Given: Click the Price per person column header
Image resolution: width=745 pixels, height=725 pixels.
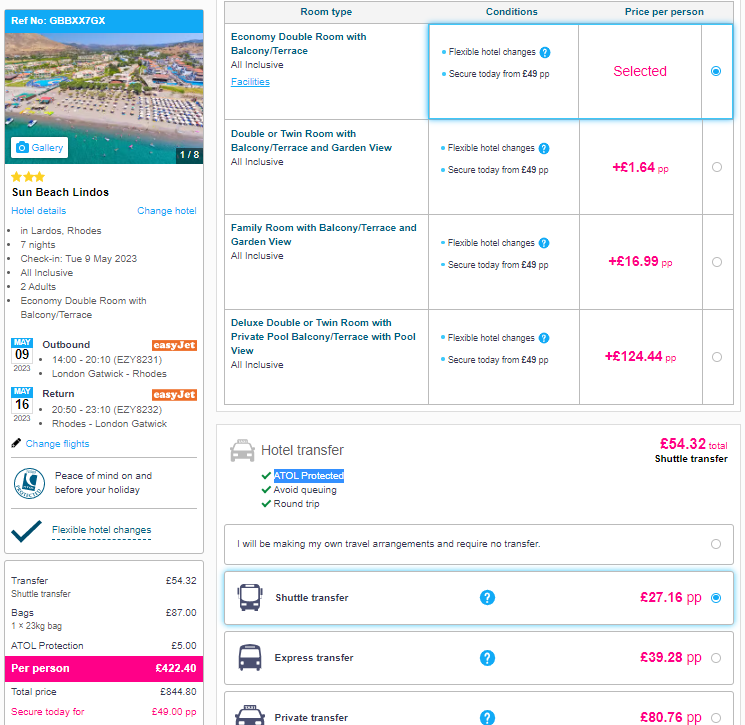Looking at the screenshot, I should pyautogui.click(x=664, y=12).
